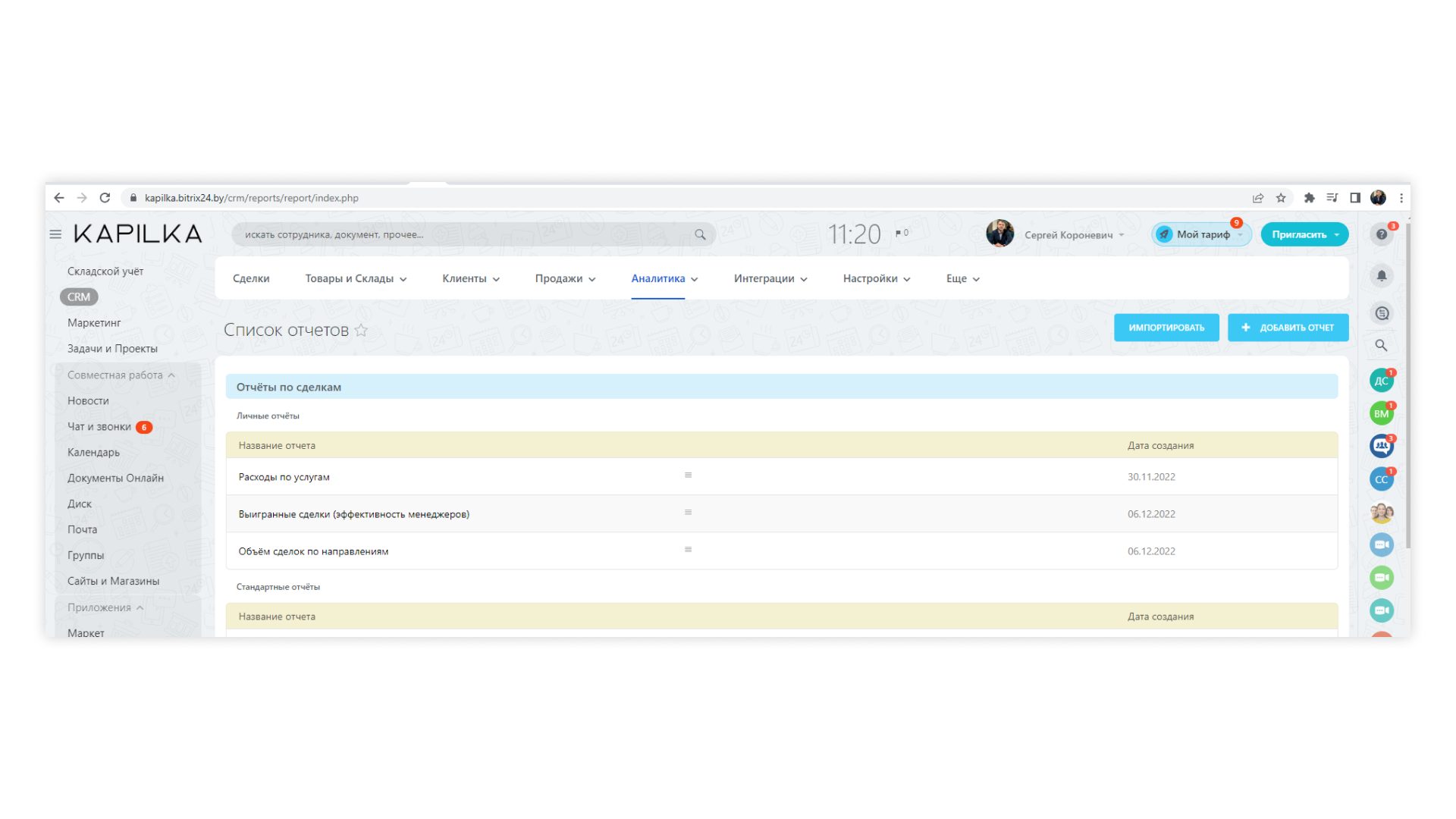Select Чат и звонки in sidebar
This screenshot has width=1456, height=819.
pyautogui.click(x=99, y=427)
